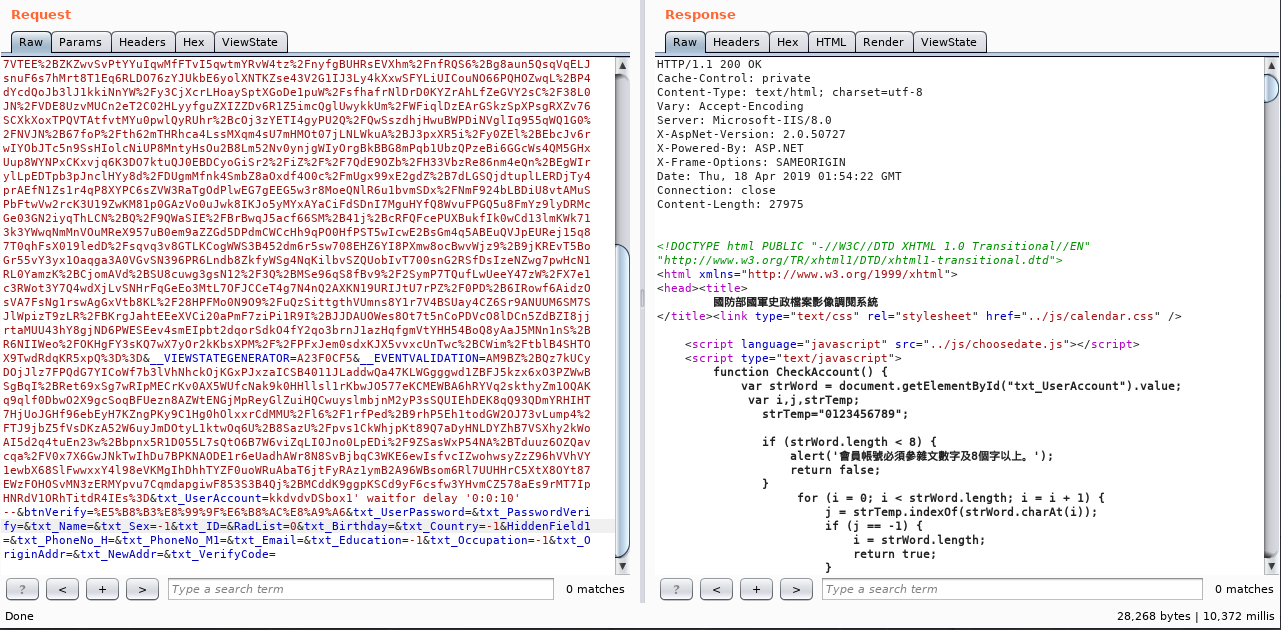Open the Headers tab in Request panel
The image size is (1281, 630).
point(142,42)
